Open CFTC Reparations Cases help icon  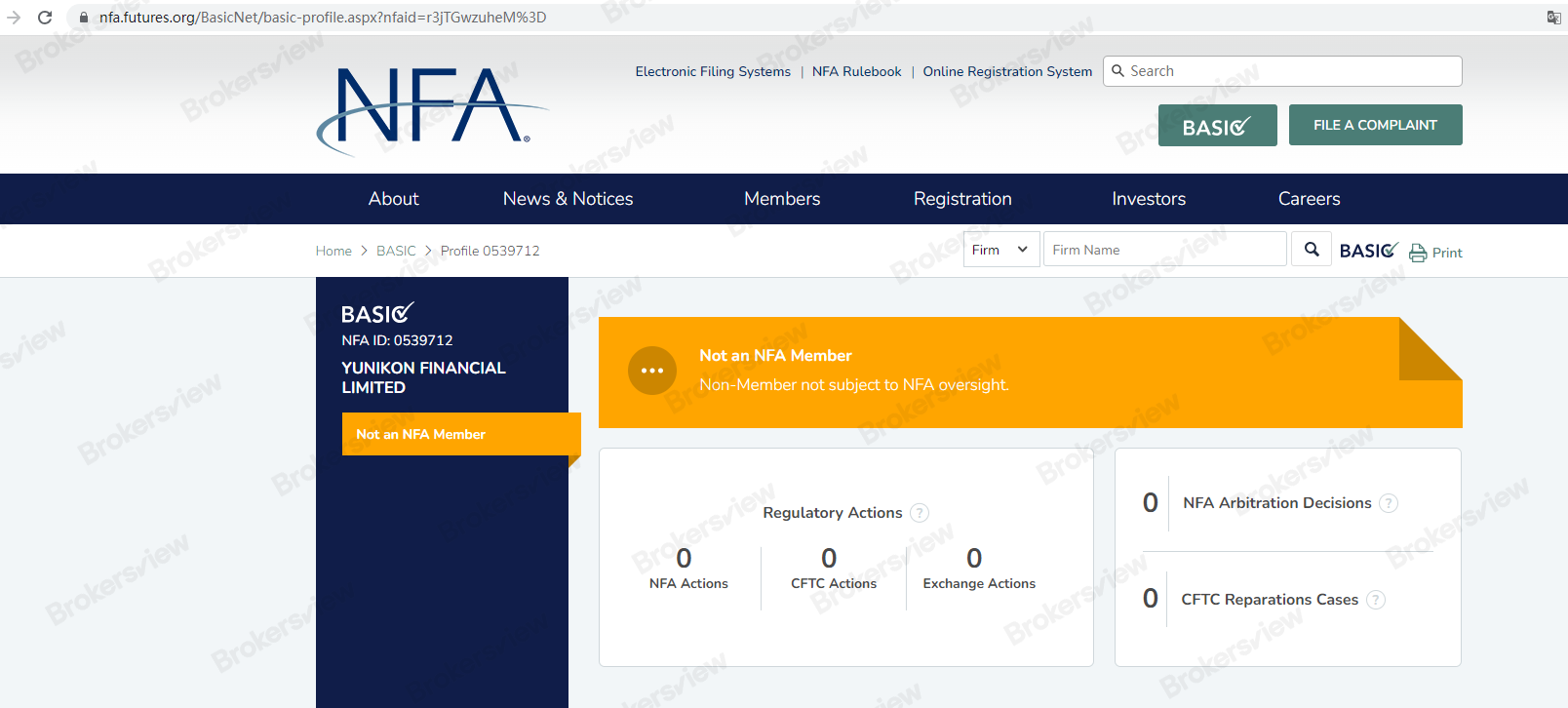click(x=1375, y=600)
